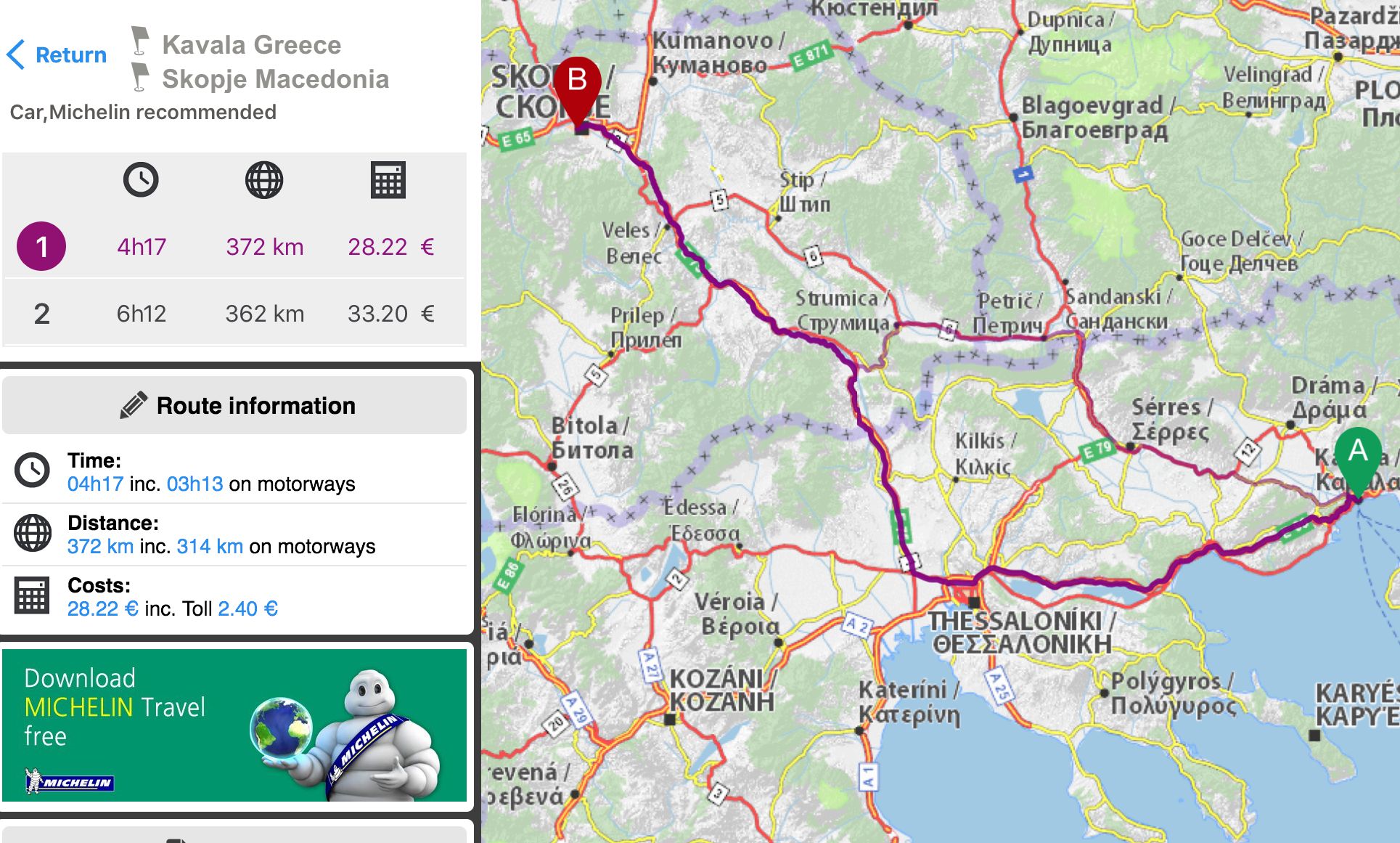Screen dimensions: 1400x843
Task: Click Kavala Greece departure field
Action: coord(251,45)
